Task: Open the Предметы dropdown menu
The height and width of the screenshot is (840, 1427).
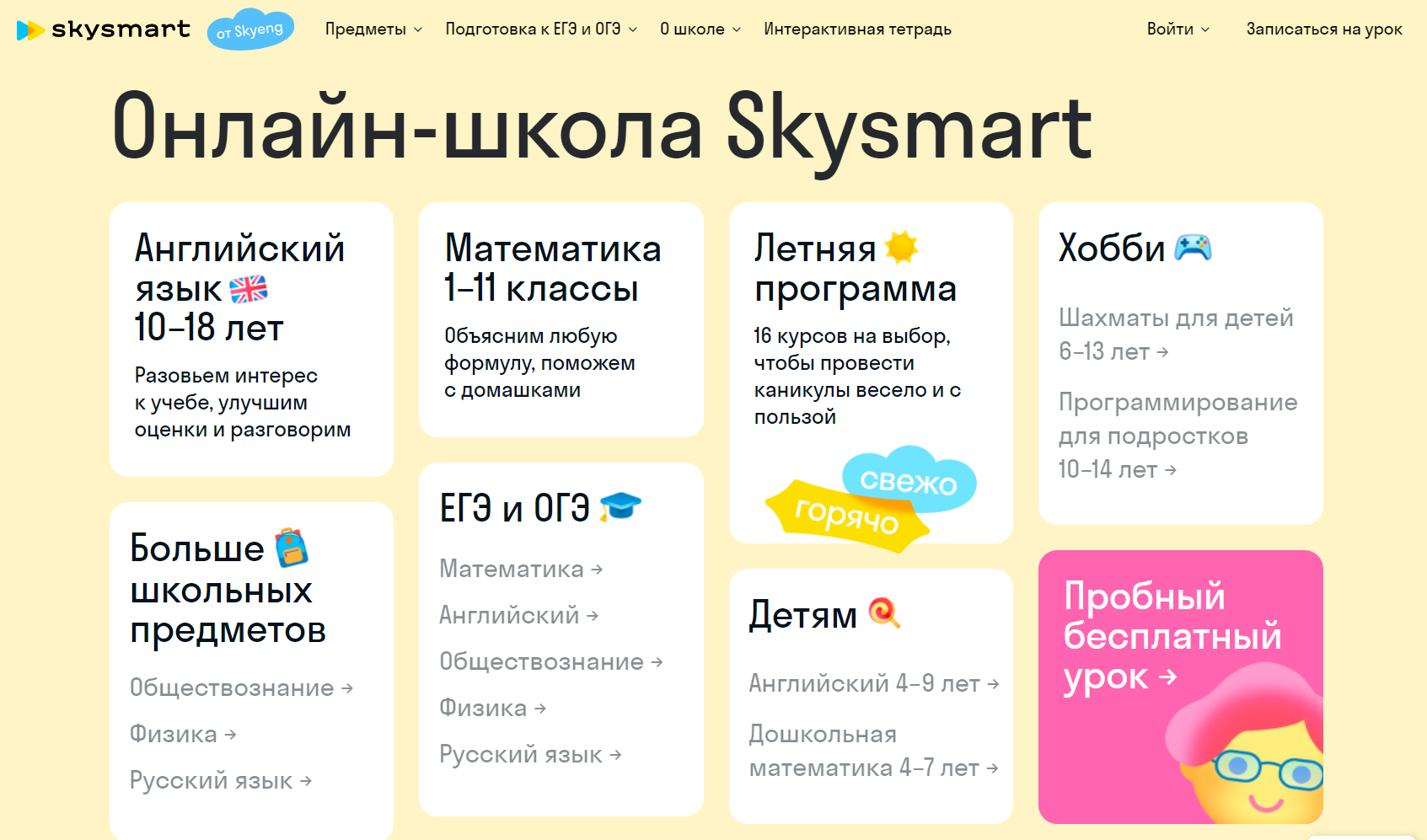Action: click(x=373, y=29)
